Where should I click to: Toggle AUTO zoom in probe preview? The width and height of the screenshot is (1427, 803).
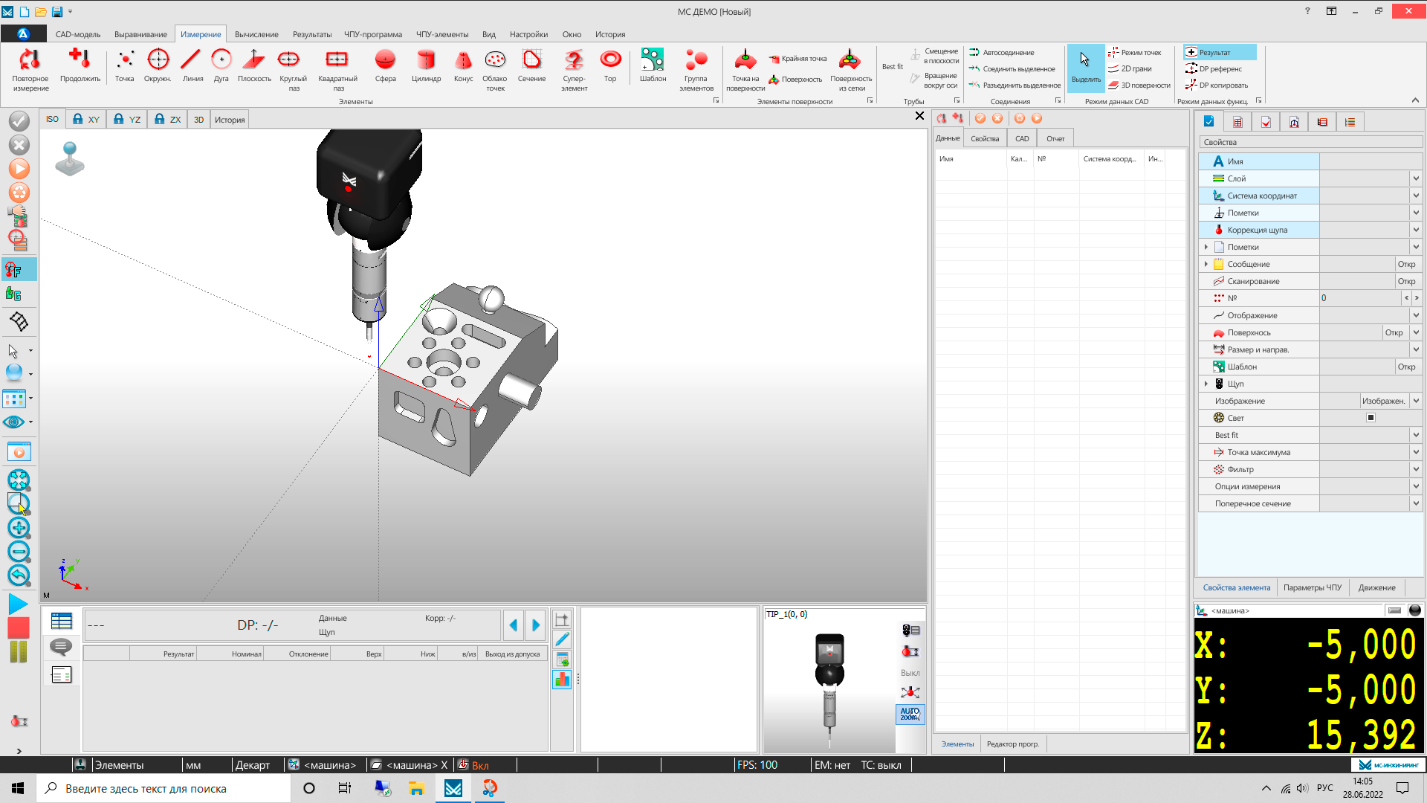[x=910, y=714]
